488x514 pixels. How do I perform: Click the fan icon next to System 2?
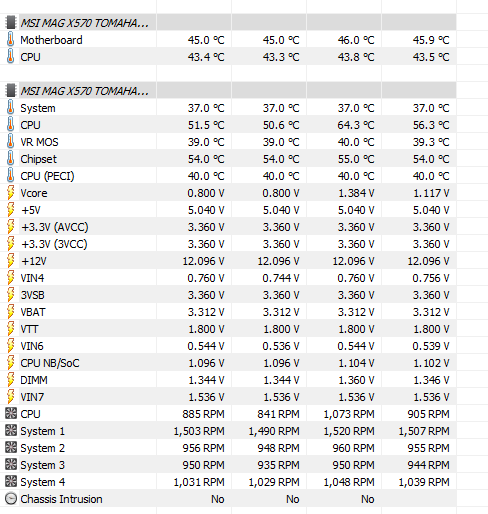pos(11,448)
